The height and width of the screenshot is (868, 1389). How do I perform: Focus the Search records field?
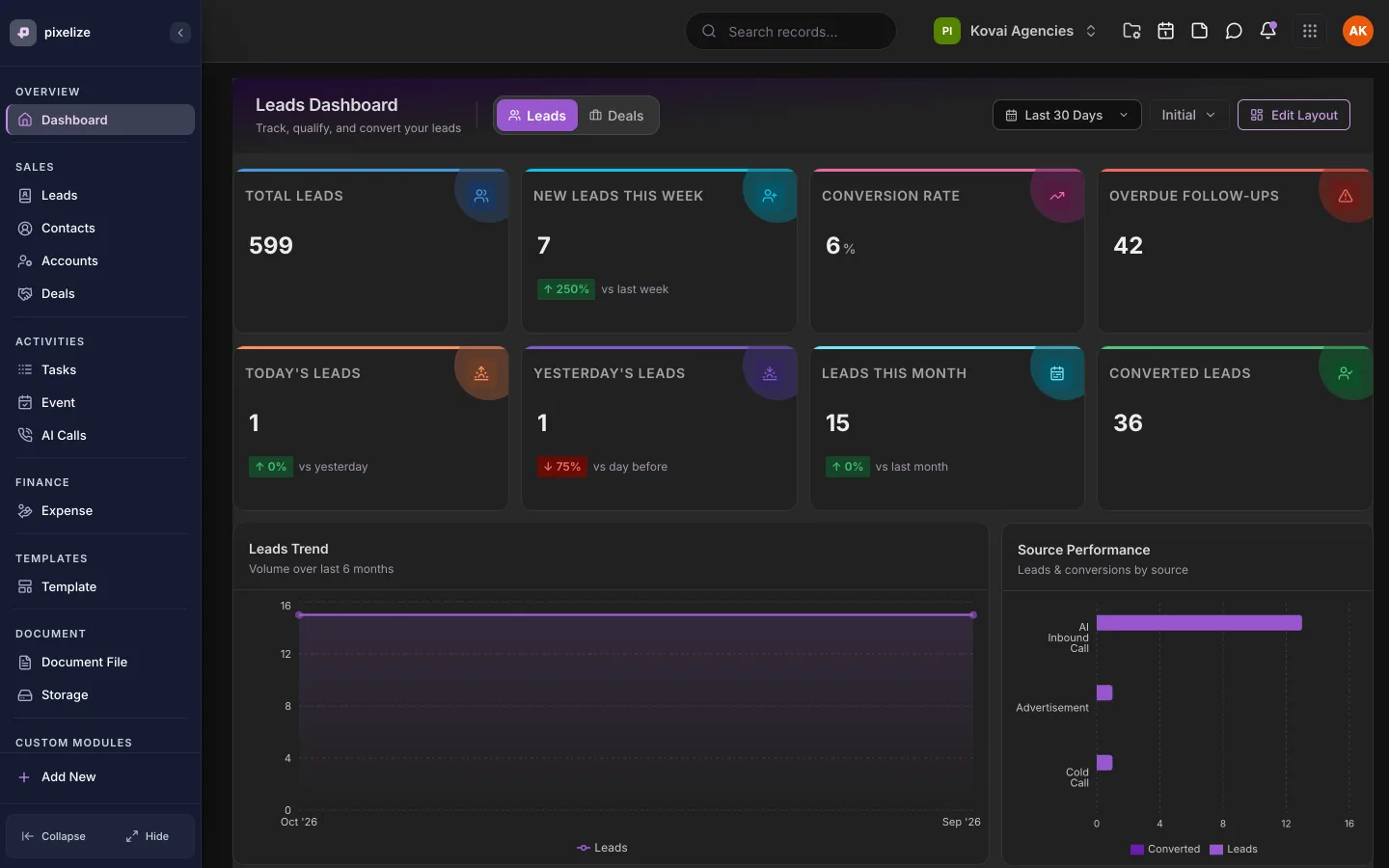(791, 31)
